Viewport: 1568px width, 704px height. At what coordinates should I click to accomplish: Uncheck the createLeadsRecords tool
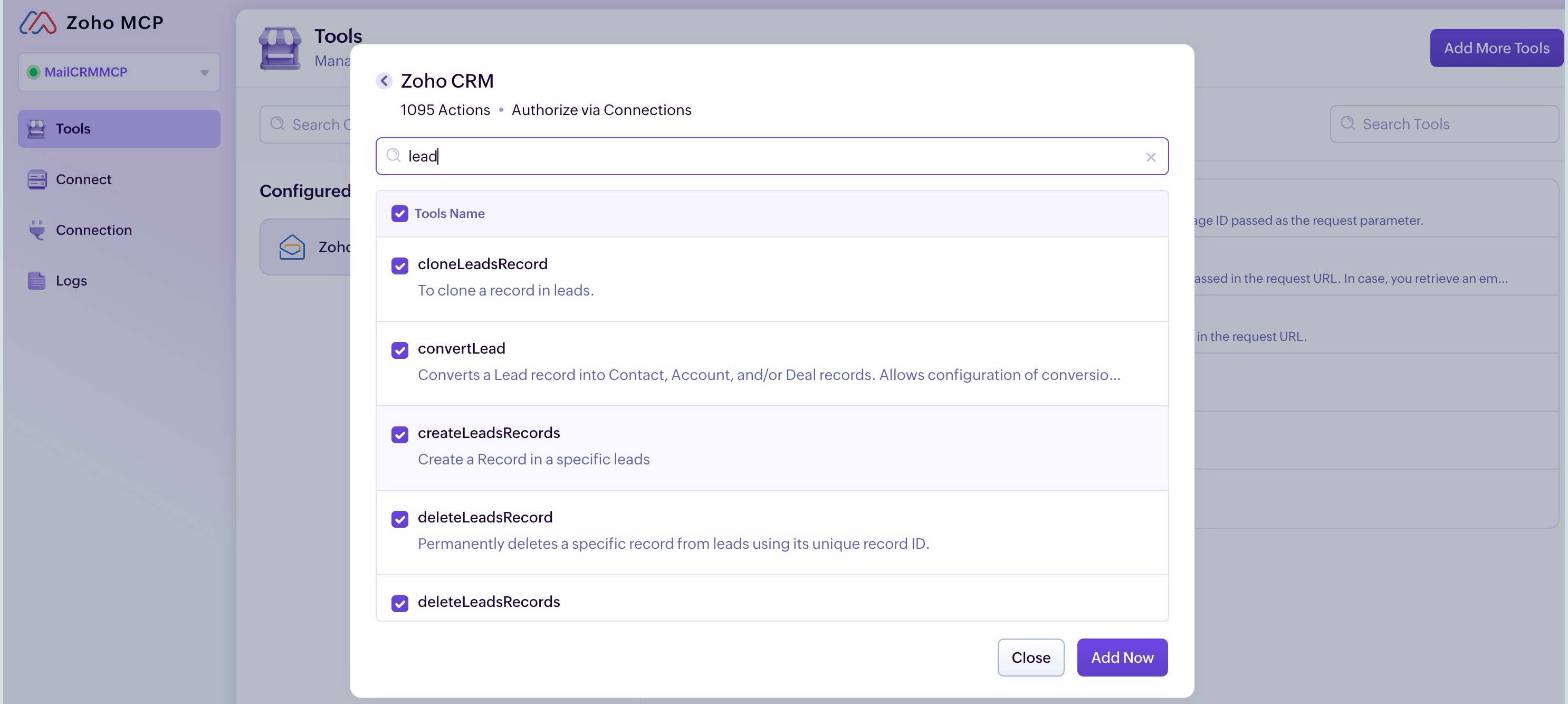(x=399, y=434)
